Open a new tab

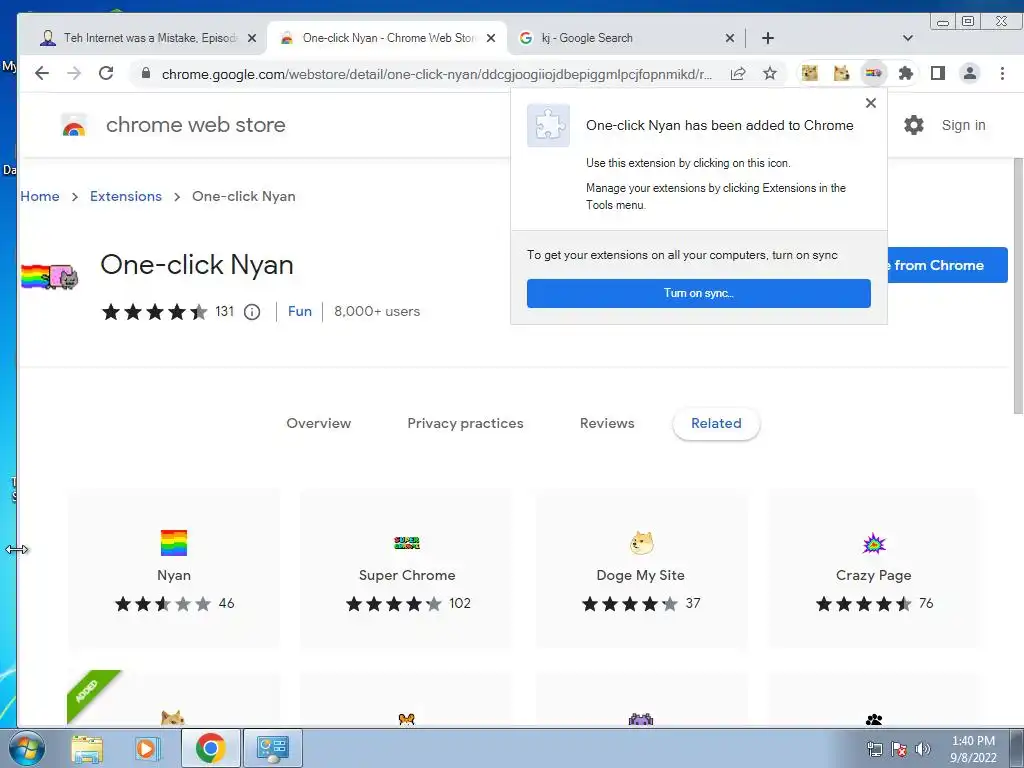(768, 38)
